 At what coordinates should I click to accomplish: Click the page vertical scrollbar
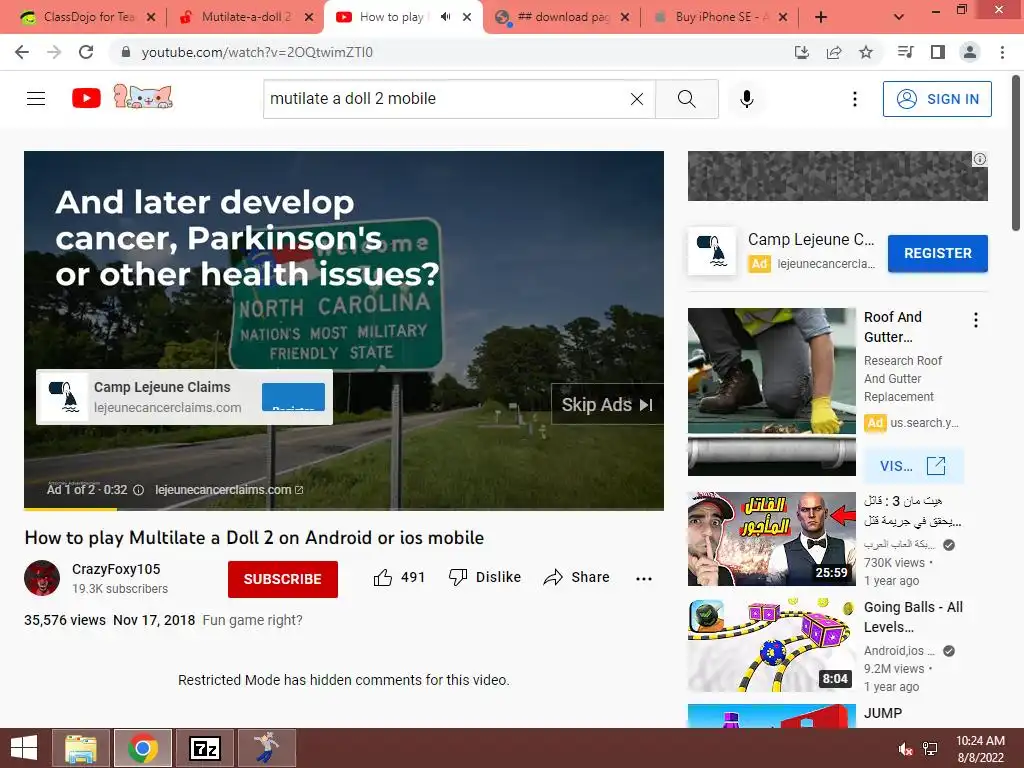(1016, 153)
